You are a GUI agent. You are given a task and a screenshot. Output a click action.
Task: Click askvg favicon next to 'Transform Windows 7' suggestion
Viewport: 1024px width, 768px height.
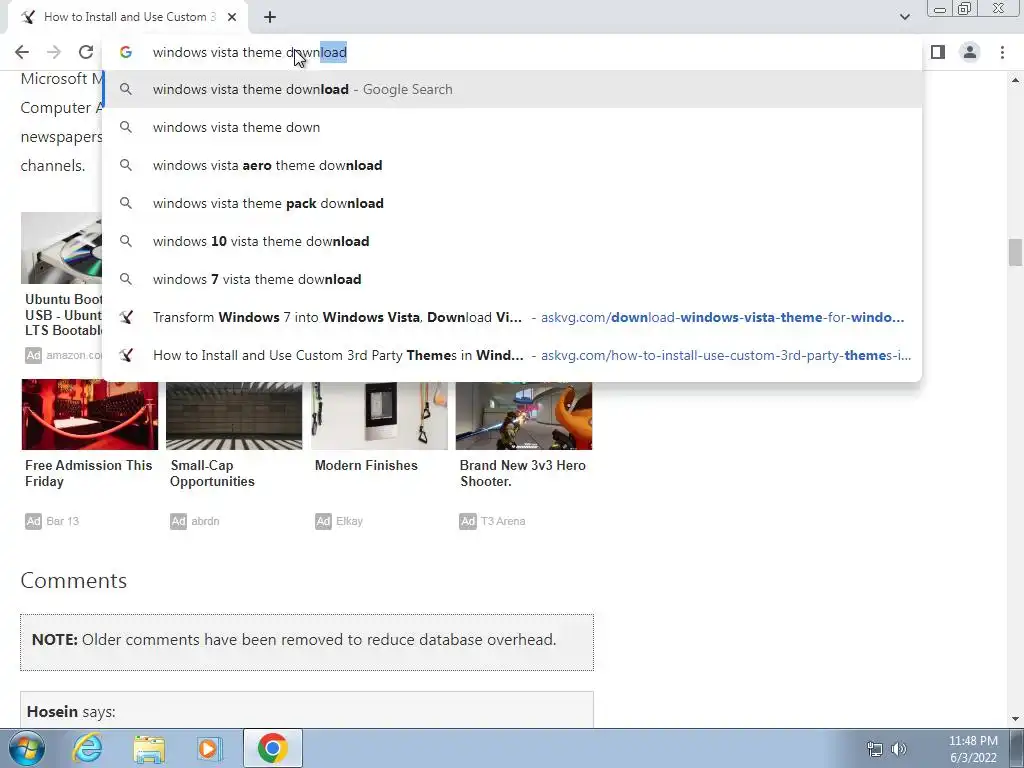[x=126, y=317]
